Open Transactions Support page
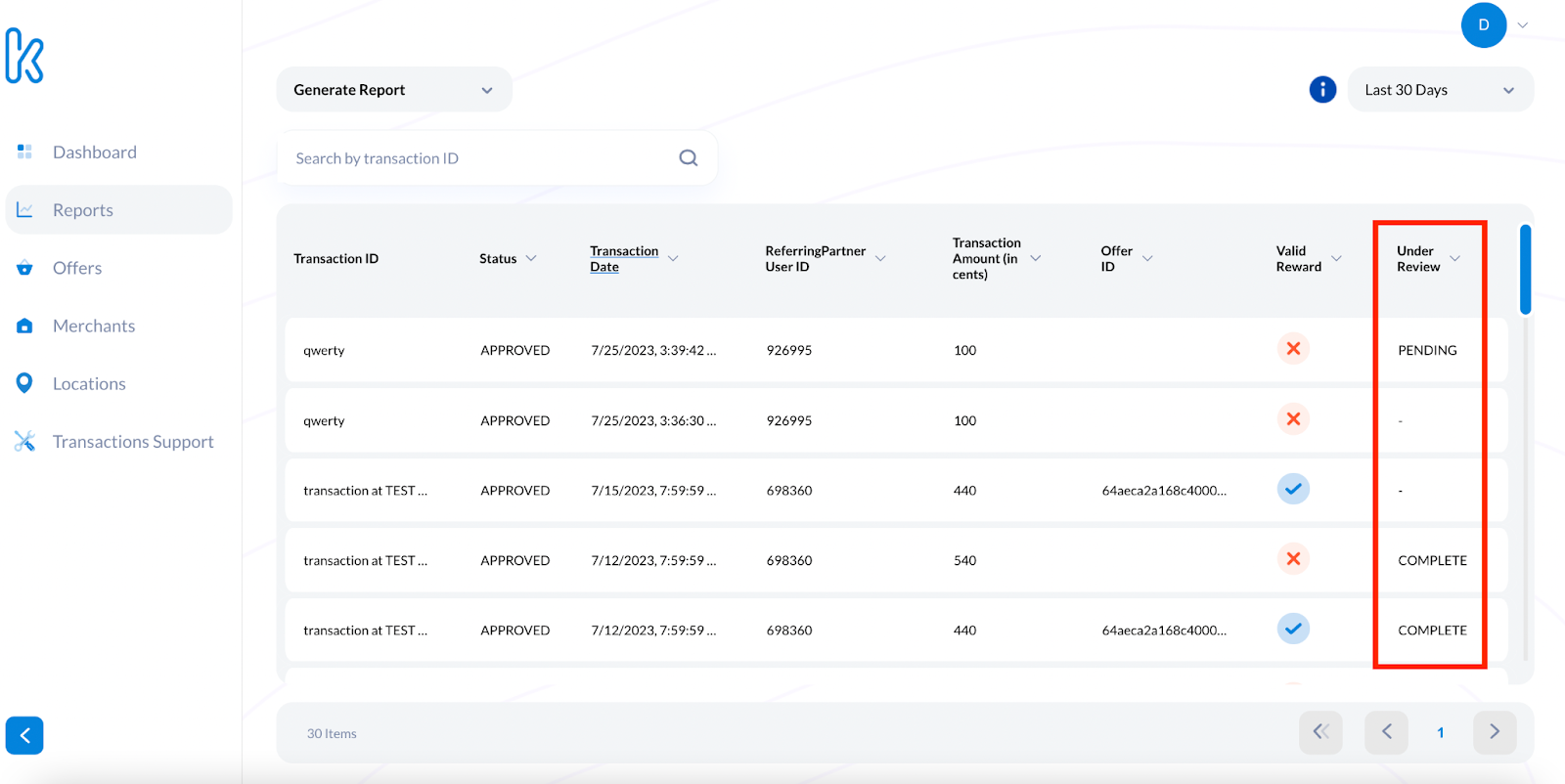This screenshot has width=1565, height=784. click(133, 442)
